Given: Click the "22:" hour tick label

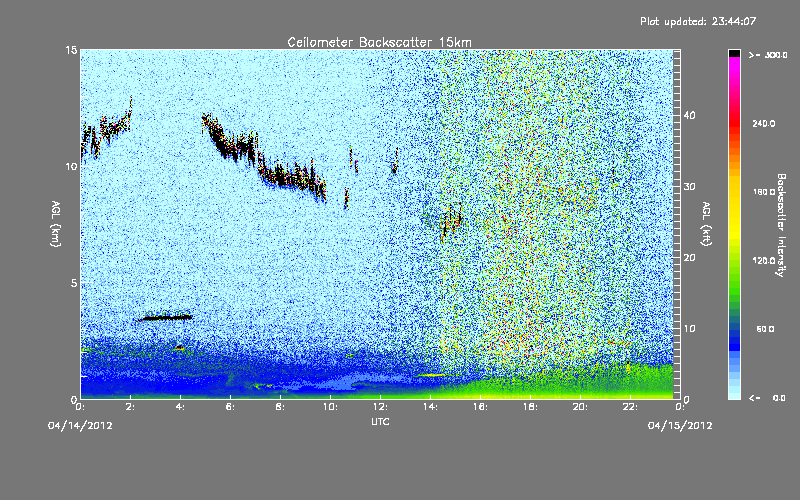Looking at the screenshot, I should pyautogui.click(x=630, y=407).
